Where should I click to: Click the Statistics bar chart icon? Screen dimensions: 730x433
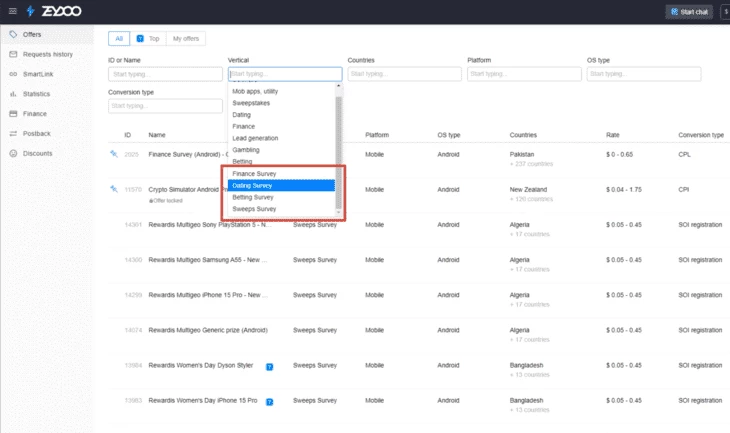13,94
